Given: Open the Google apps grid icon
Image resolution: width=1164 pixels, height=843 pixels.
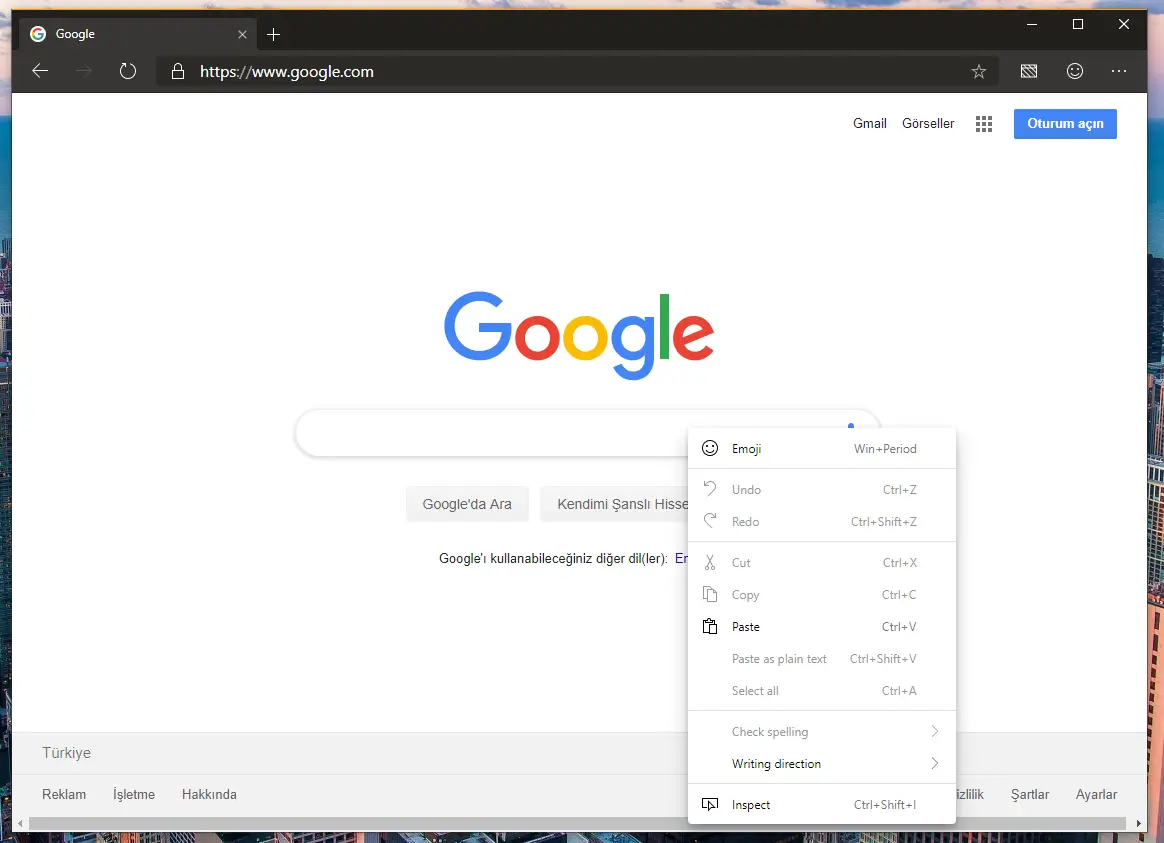Looking at the screenshot, I should point(984,124).
